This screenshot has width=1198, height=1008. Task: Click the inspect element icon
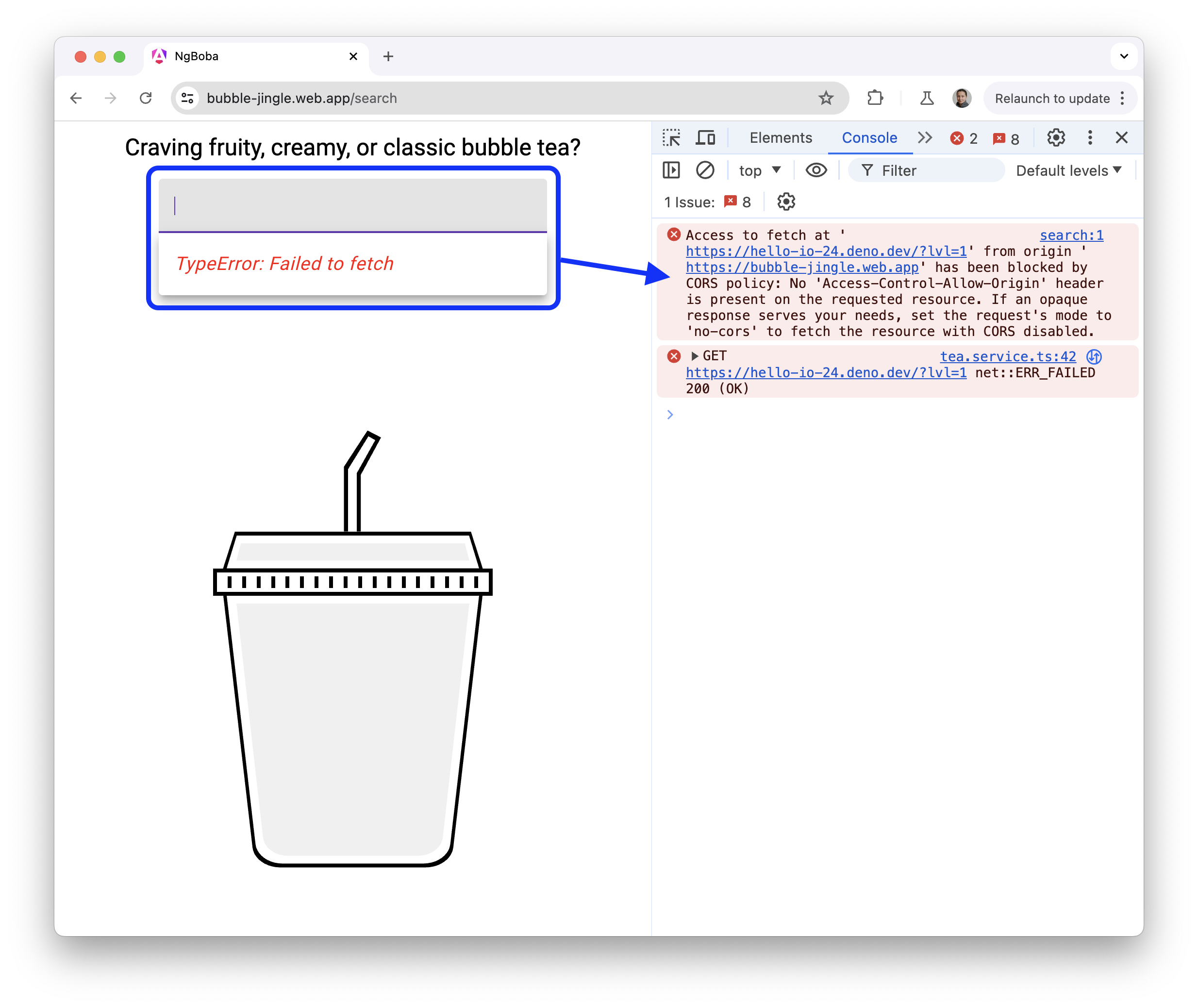pos(670,138)
